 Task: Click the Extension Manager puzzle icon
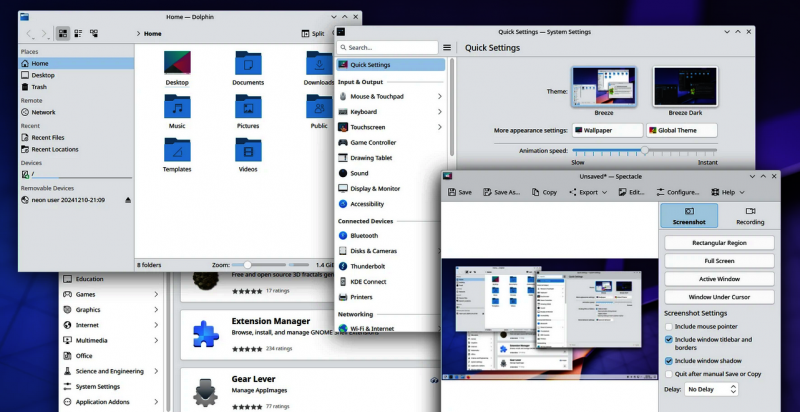[206, 333]
